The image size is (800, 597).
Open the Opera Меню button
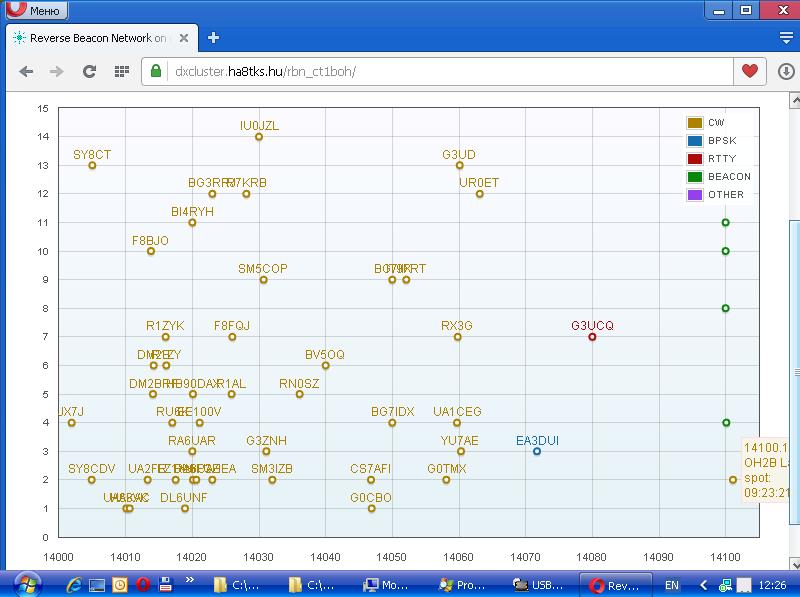37,10
